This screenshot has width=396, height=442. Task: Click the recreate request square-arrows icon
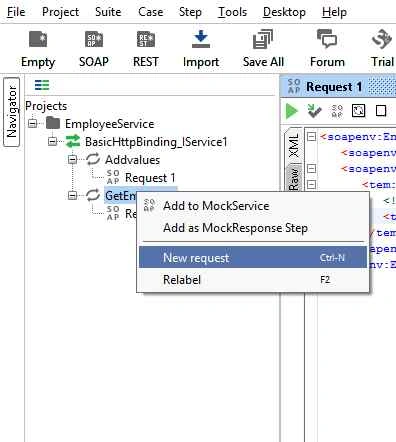[358, 111]
